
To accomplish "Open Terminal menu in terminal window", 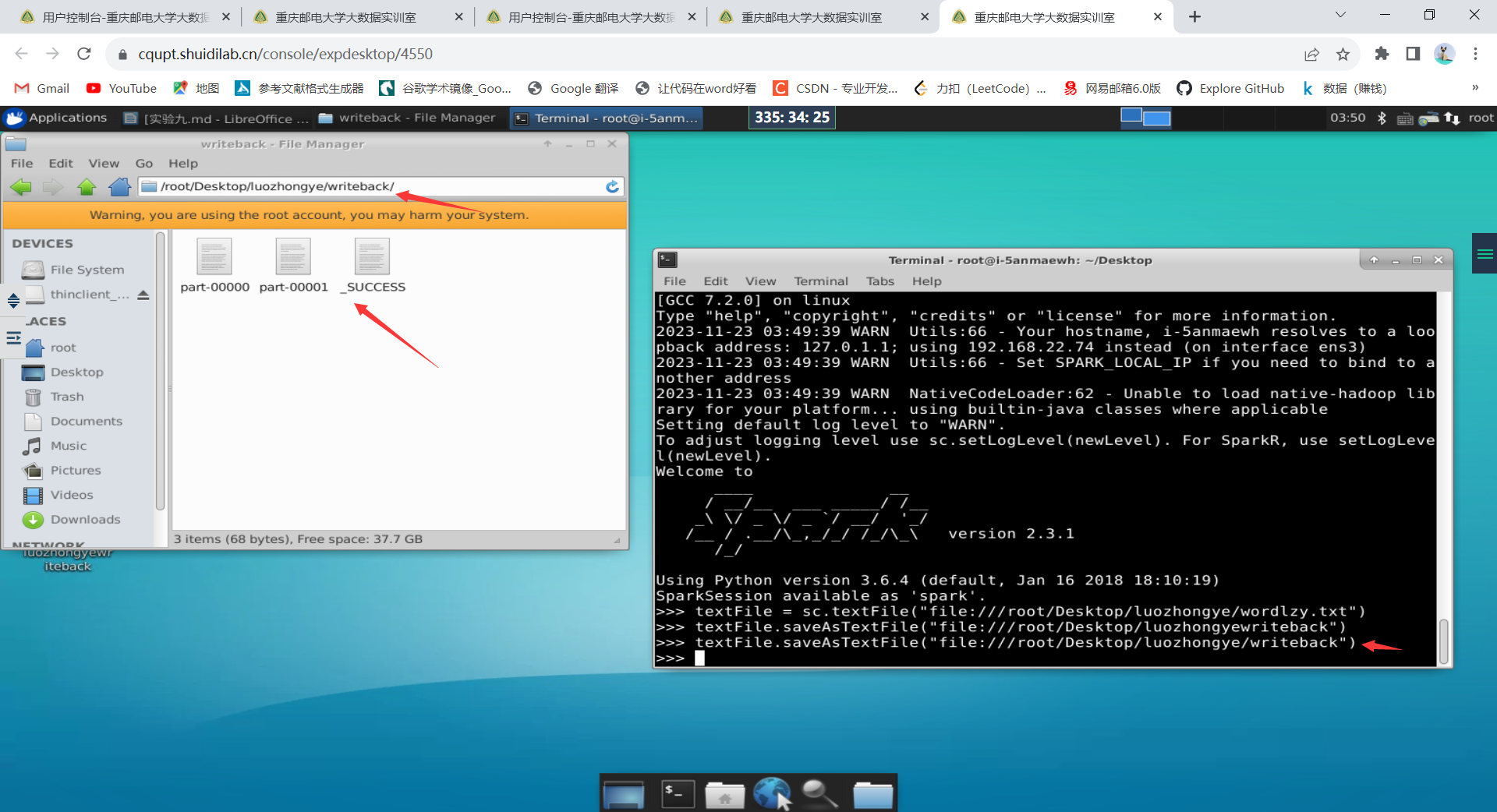I will pos(821,281).
